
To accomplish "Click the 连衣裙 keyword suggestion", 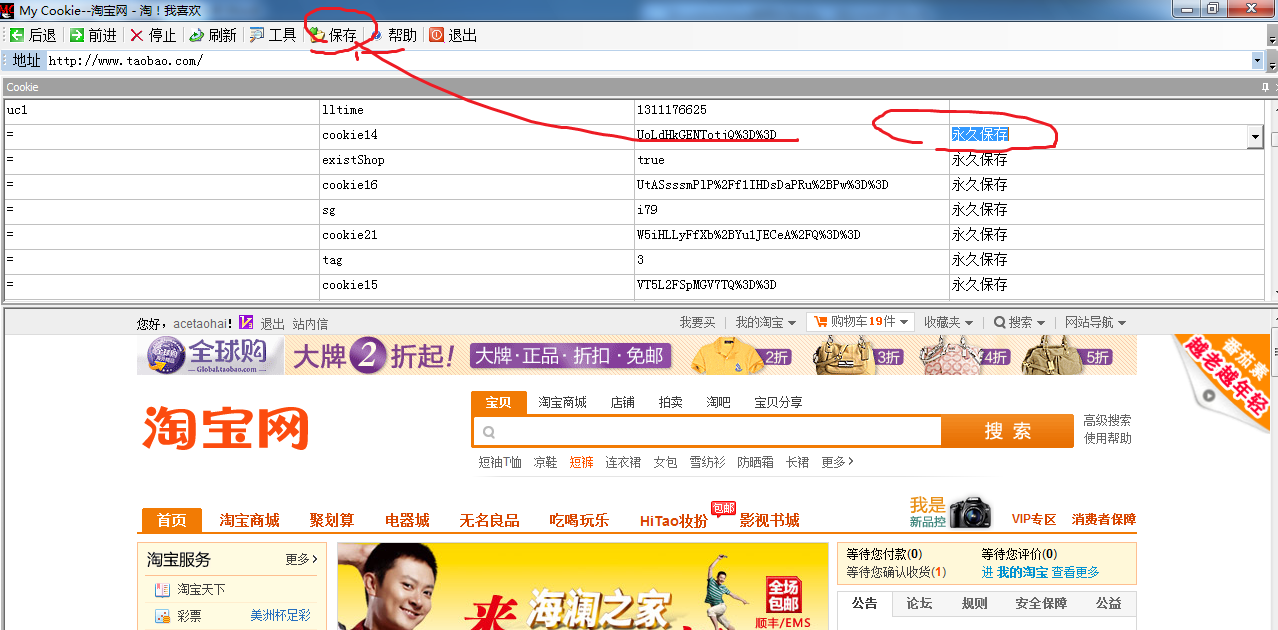I will [x=623, y=462].
